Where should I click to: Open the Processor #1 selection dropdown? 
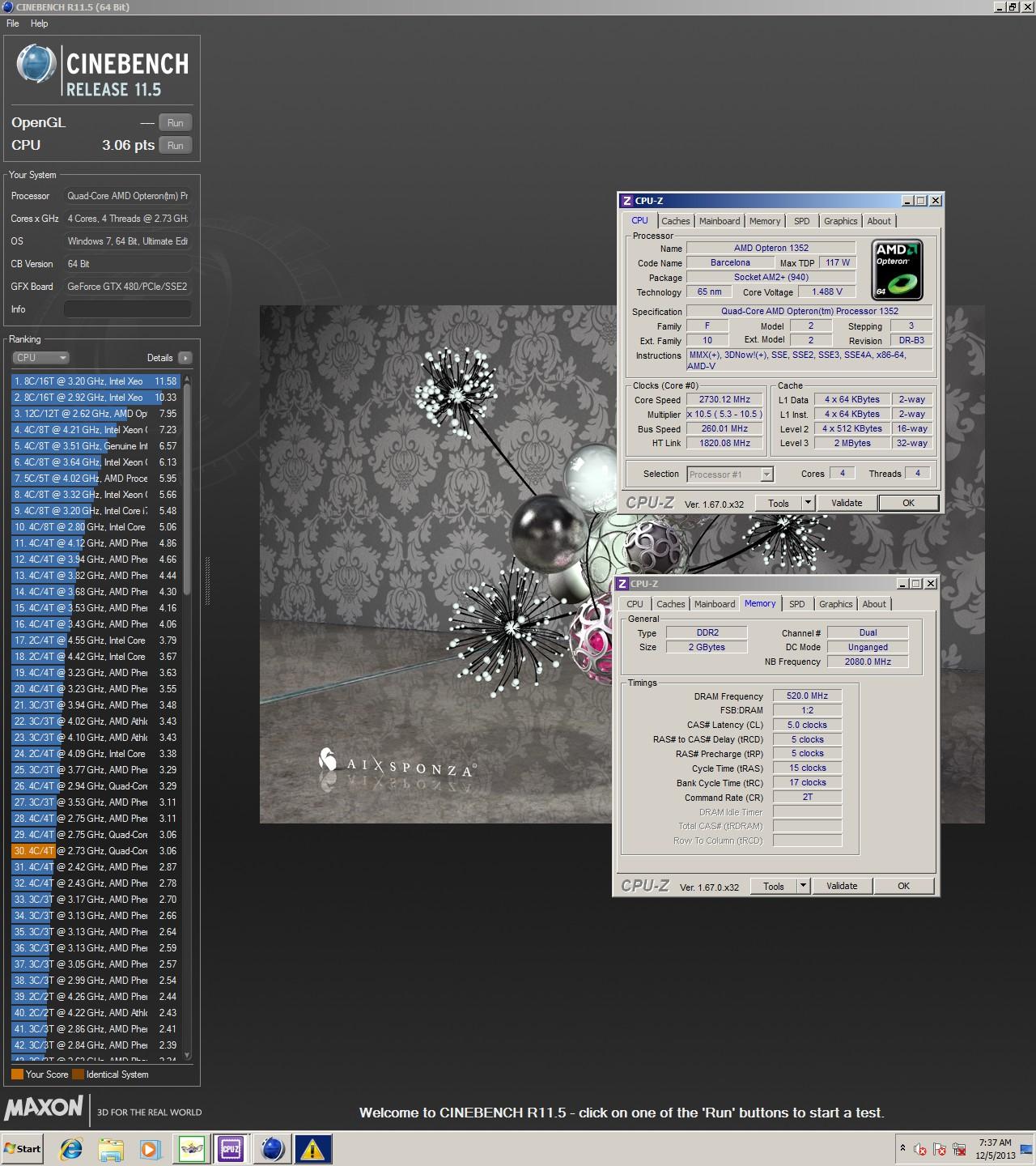pyautogui.click(x=730, y=474)
